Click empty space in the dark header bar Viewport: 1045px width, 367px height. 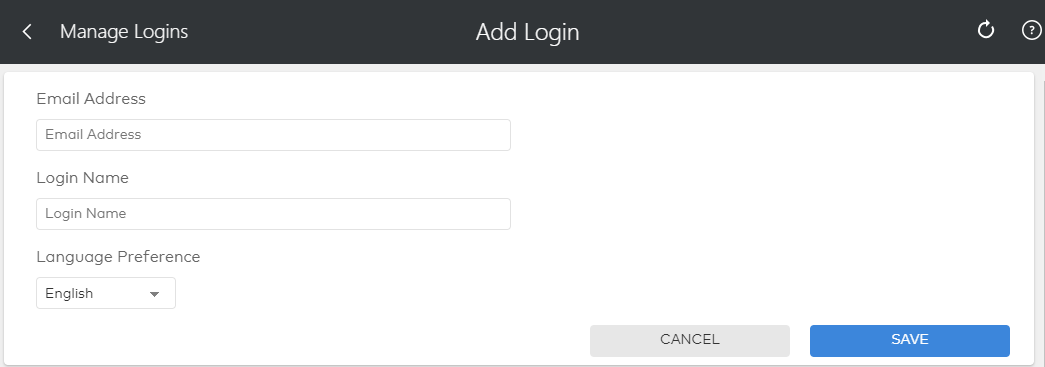coord(766,32)
